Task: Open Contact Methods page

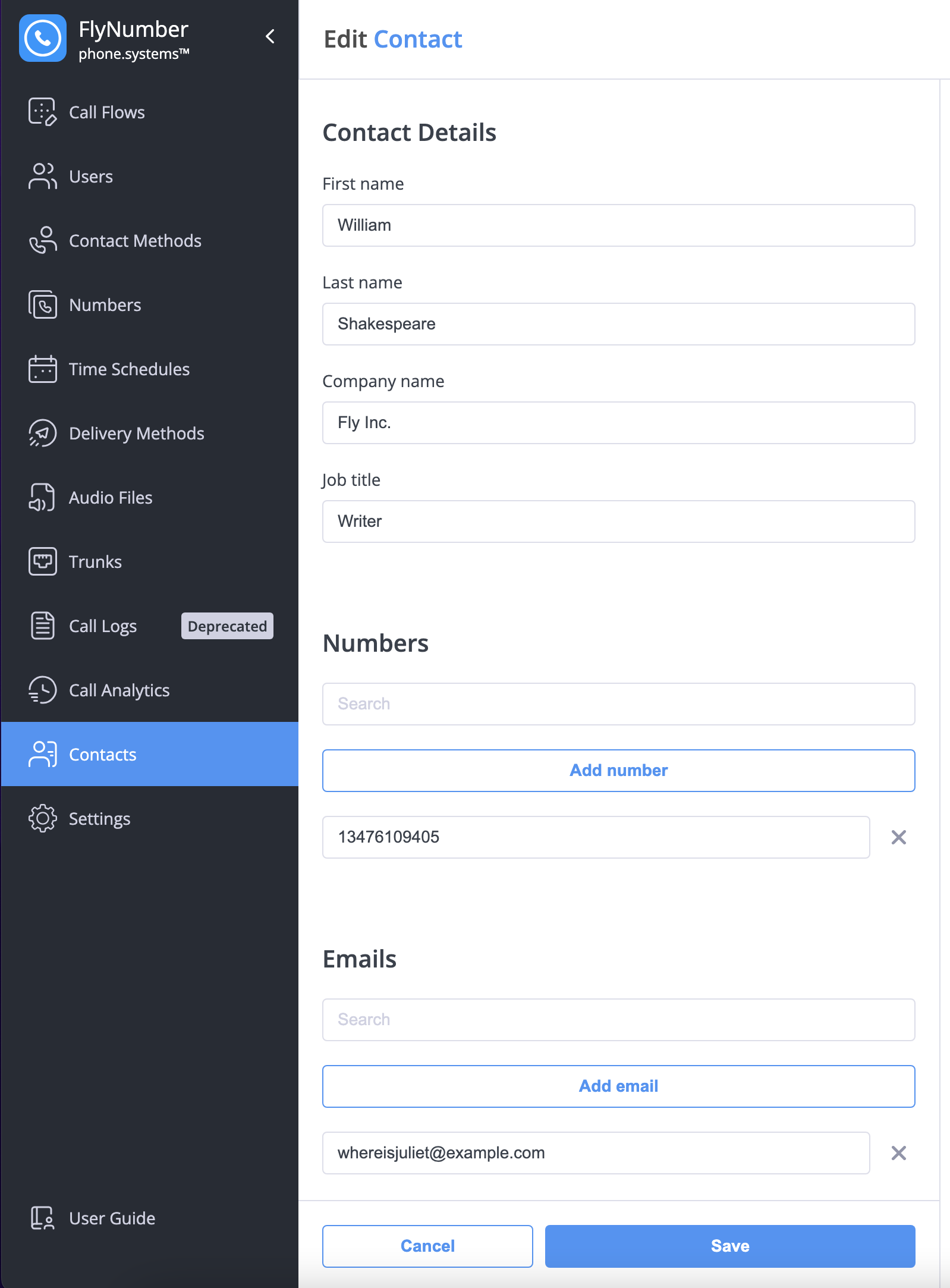Action: pyautogui.click(x=135, y=241)
